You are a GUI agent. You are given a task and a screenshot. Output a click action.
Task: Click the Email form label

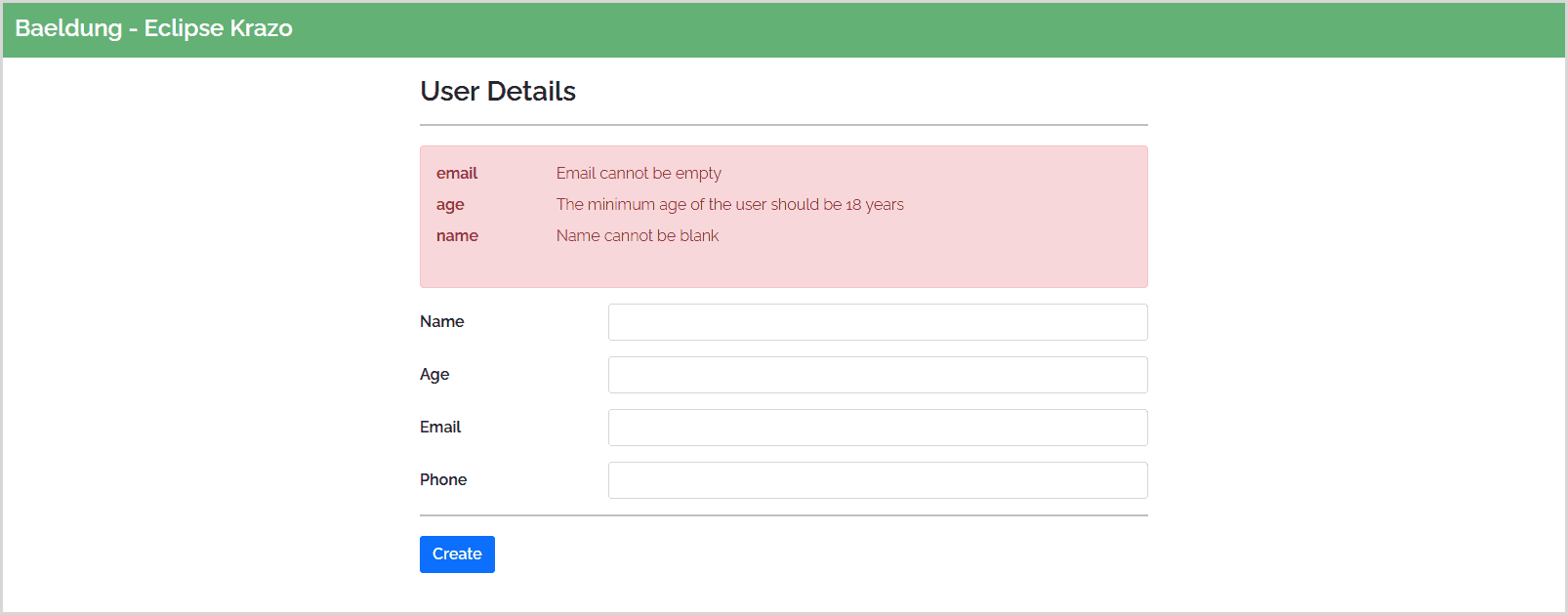click(x=440, y=427)
